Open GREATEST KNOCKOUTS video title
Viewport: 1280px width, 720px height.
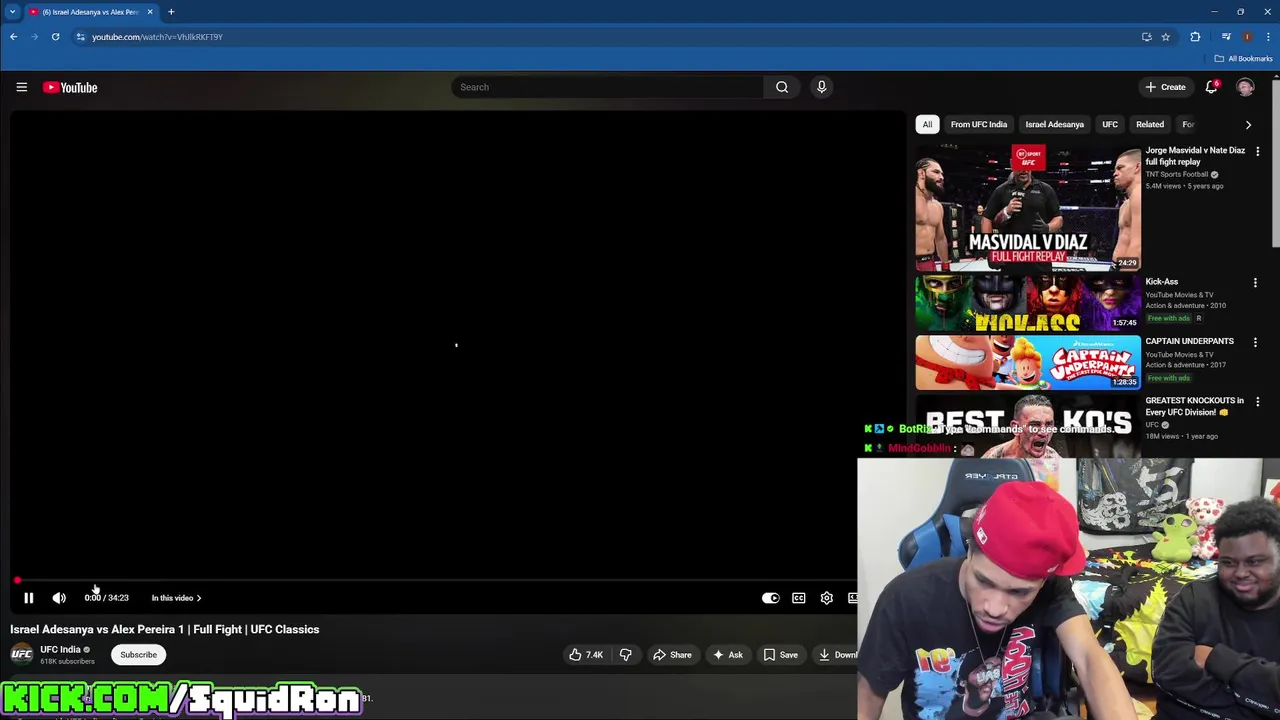point(1194,406)
